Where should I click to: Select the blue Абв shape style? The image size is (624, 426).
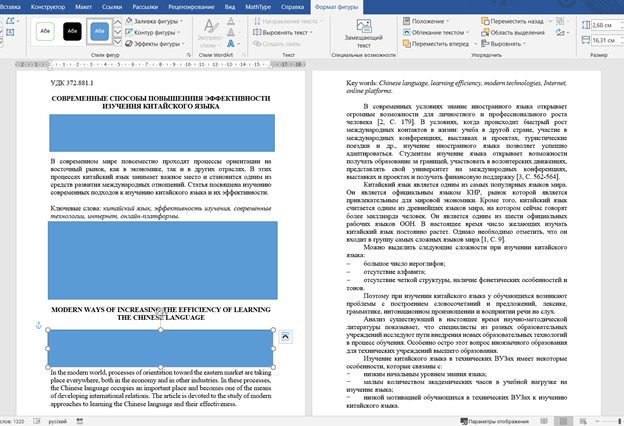pos(99,31)
